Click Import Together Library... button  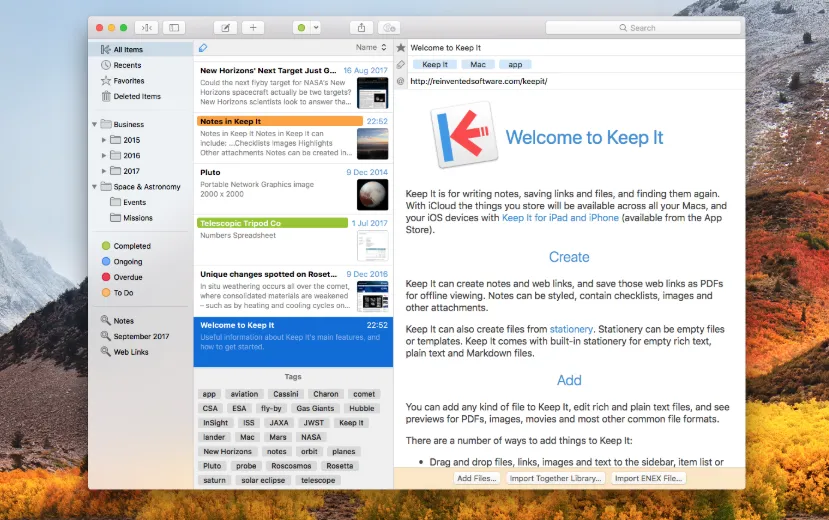click(555, 478)
